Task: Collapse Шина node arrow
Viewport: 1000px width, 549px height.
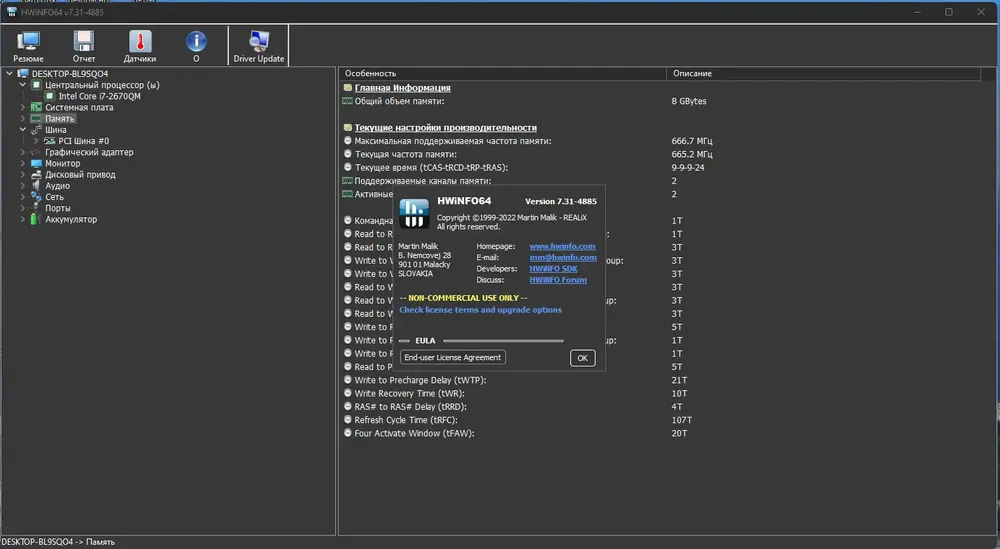Action: tap(23, 129)
